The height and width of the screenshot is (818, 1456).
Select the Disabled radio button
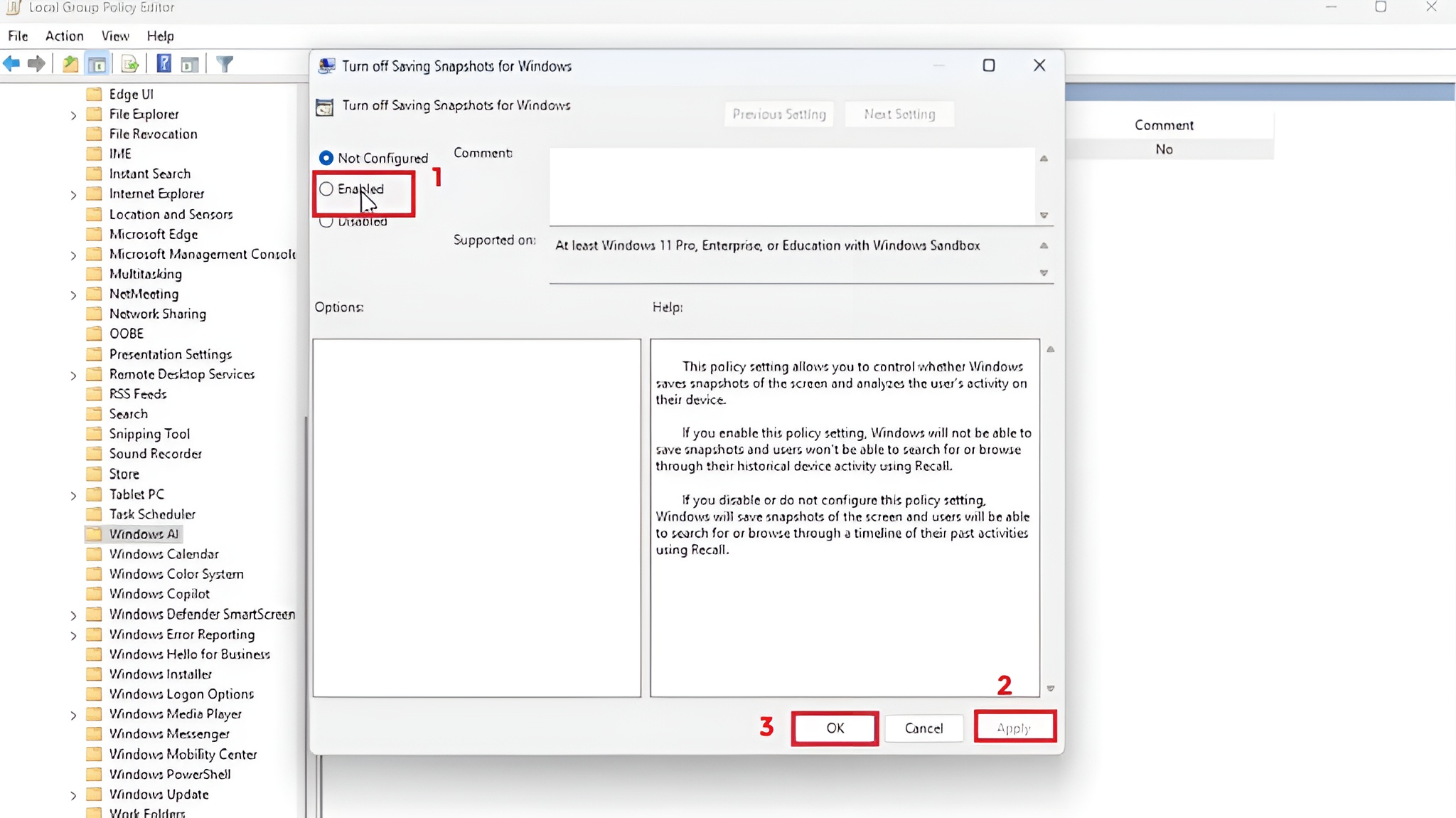tap(326, 222)
